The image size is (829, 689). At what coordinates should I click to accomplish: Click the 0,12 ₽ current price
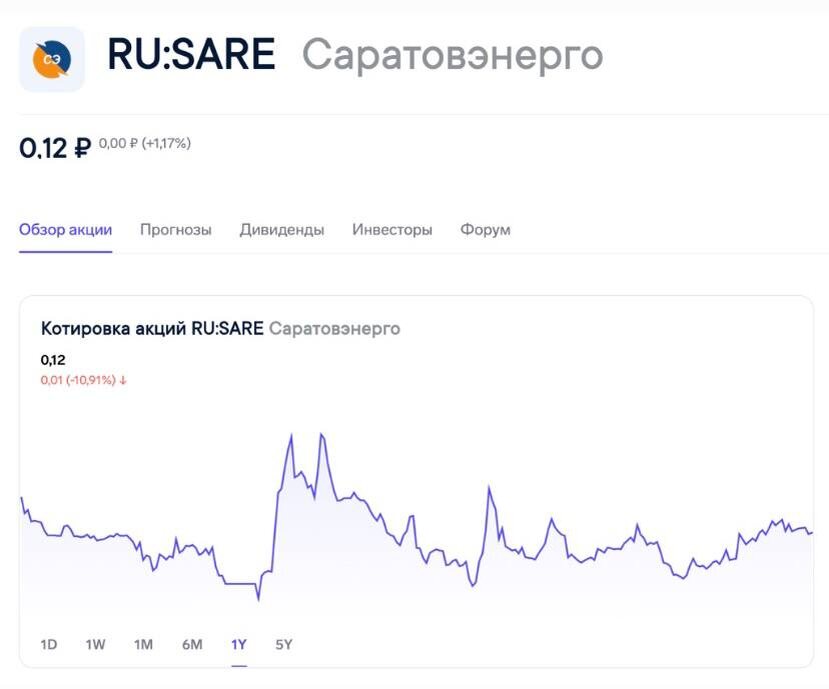(x=55, y=148)
